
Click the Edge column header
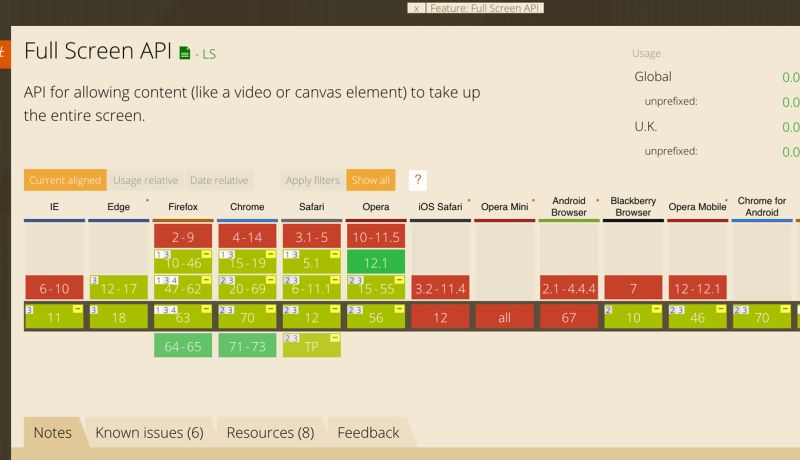[118, 207]
